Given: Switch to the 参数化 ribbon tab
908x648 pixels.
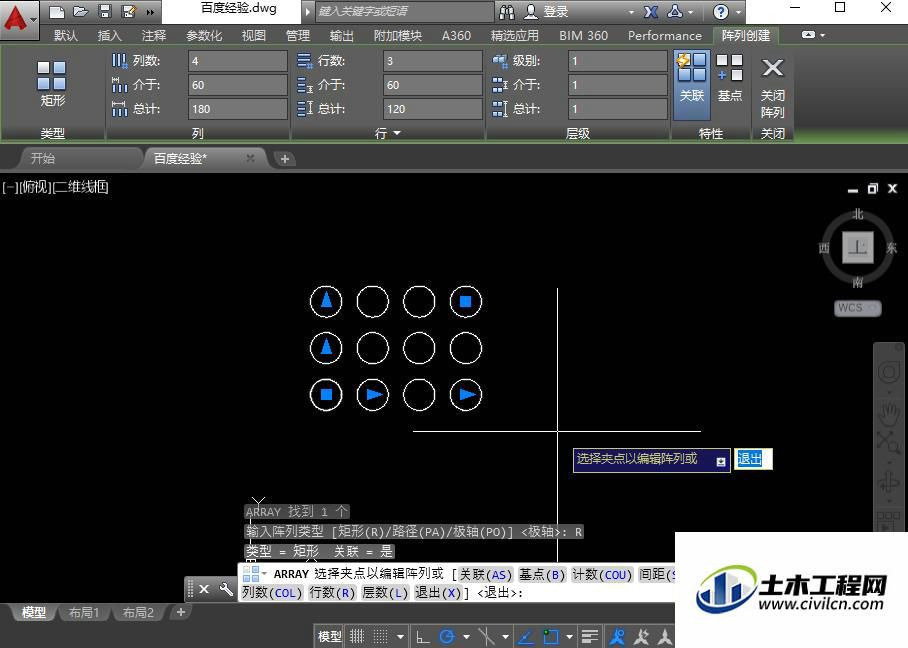Looking at the screenshot, I should [x=204, y=35].
